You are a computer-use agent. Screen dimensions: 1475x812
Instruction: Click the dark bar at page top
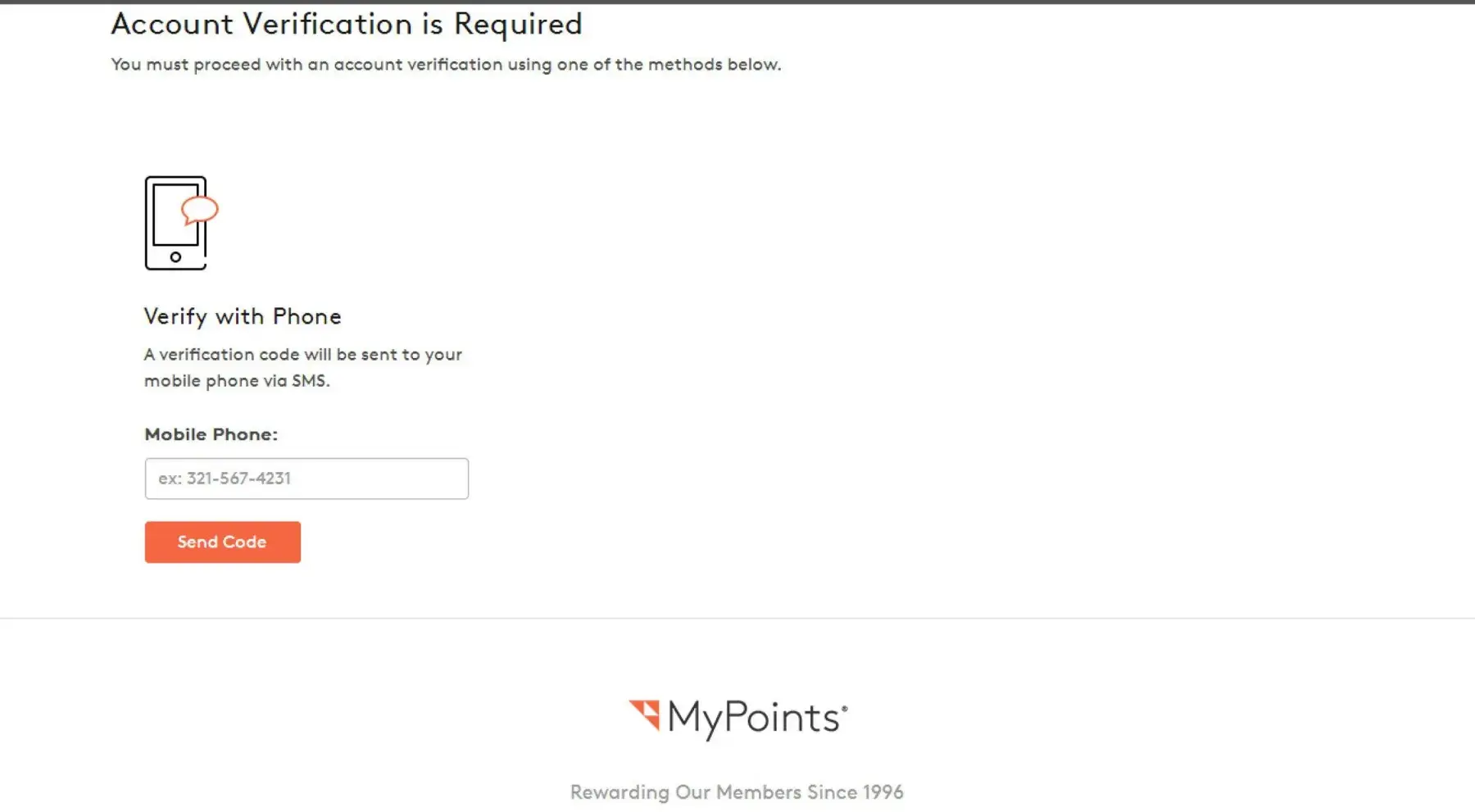point(737,2)
